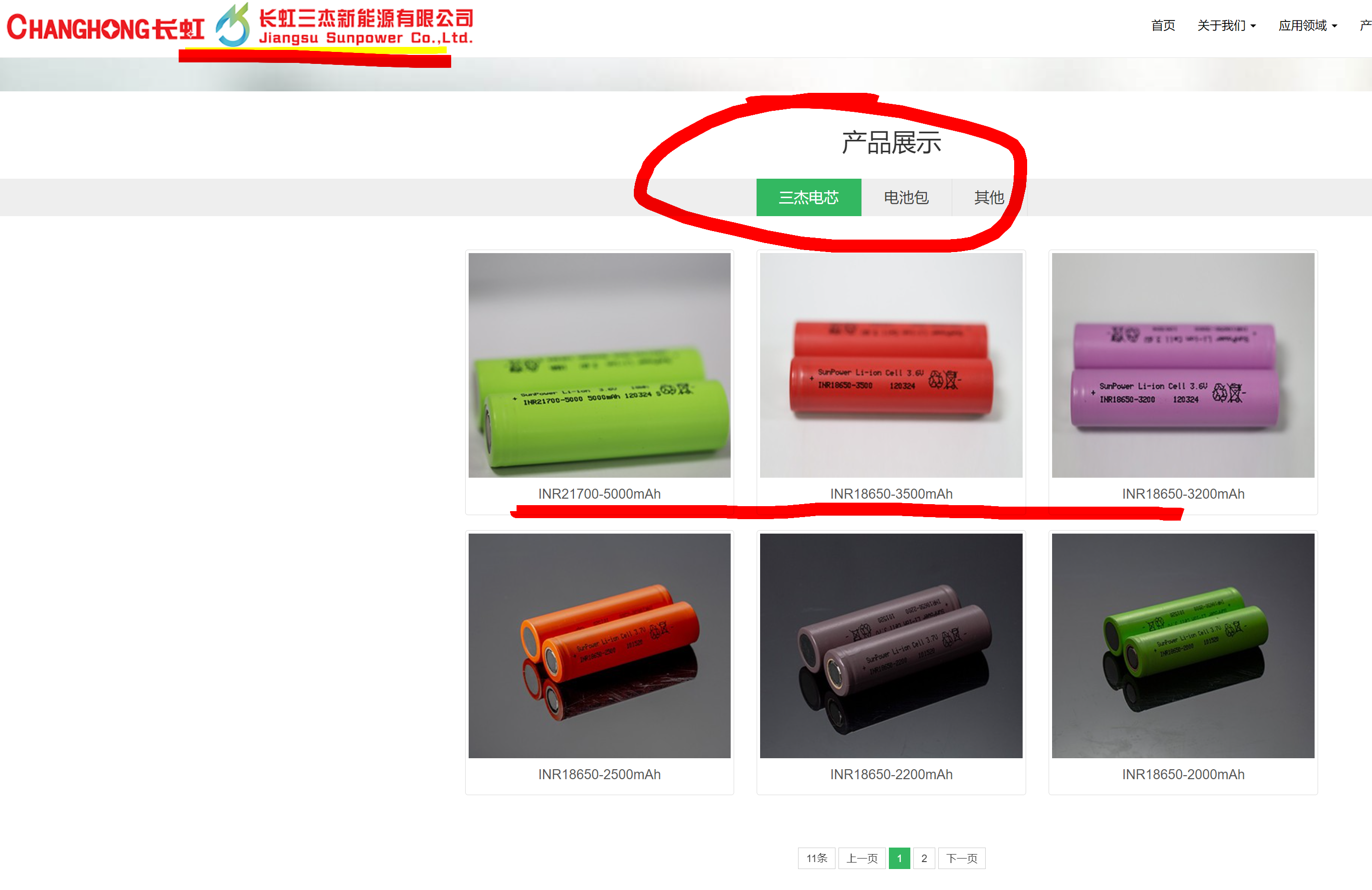Switch to the 其他 tab

(989, 197)
